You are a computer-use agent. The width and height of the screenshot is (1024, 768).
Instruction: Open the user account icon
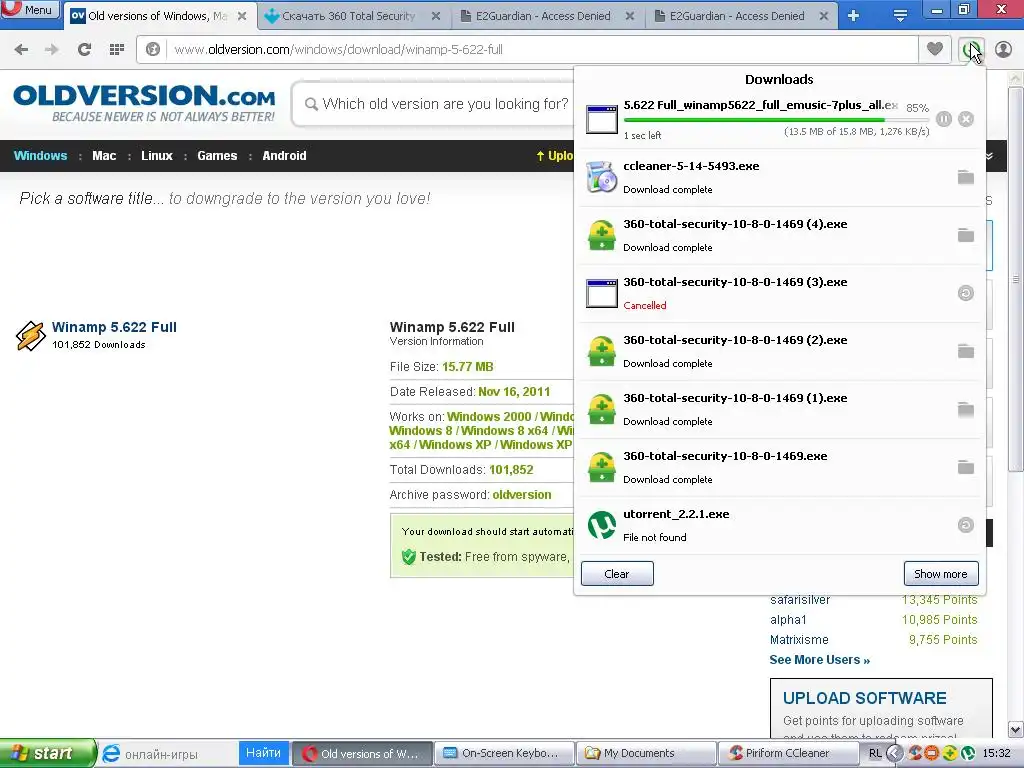1003,50
